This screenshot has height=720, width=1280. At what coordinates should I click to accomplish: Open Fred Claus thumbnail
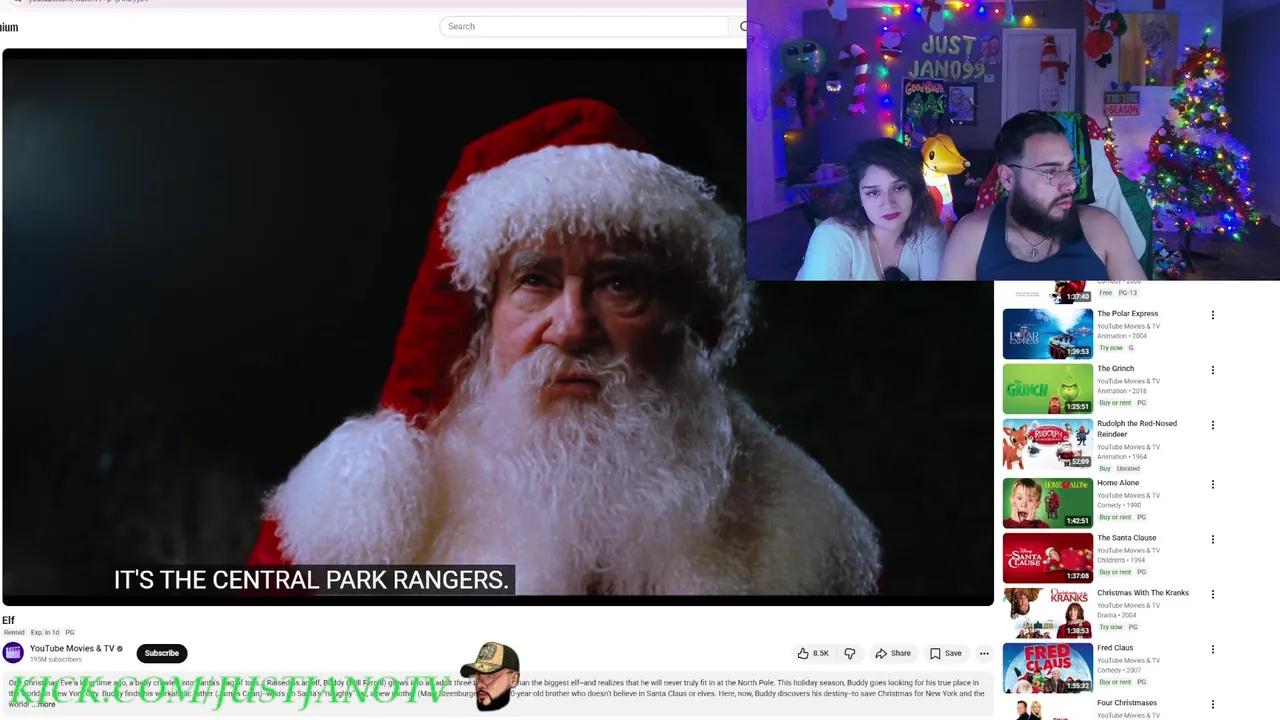tap(1048, 668)
